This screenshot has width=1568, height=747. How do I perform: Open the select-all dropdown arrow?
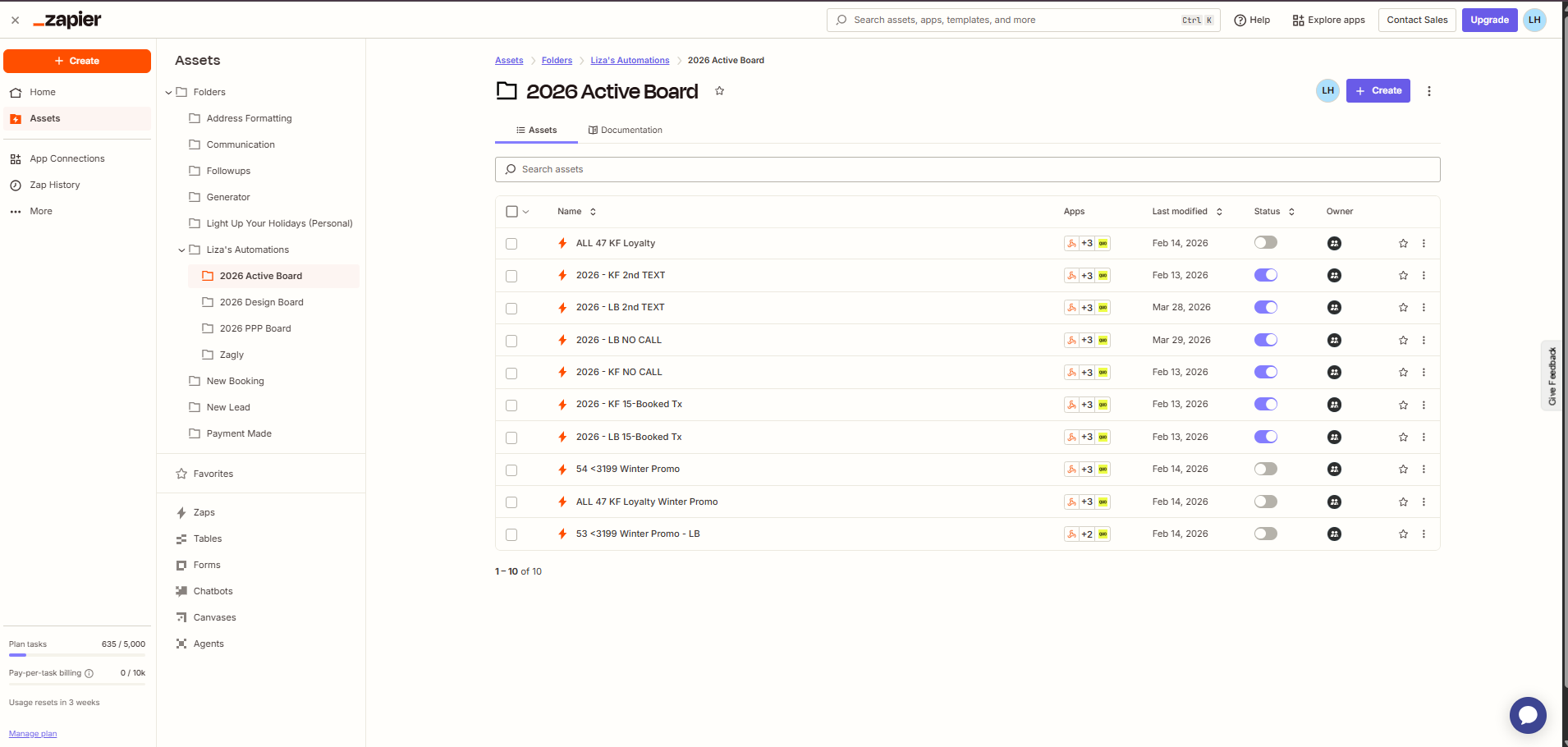[x=526, y=212]
